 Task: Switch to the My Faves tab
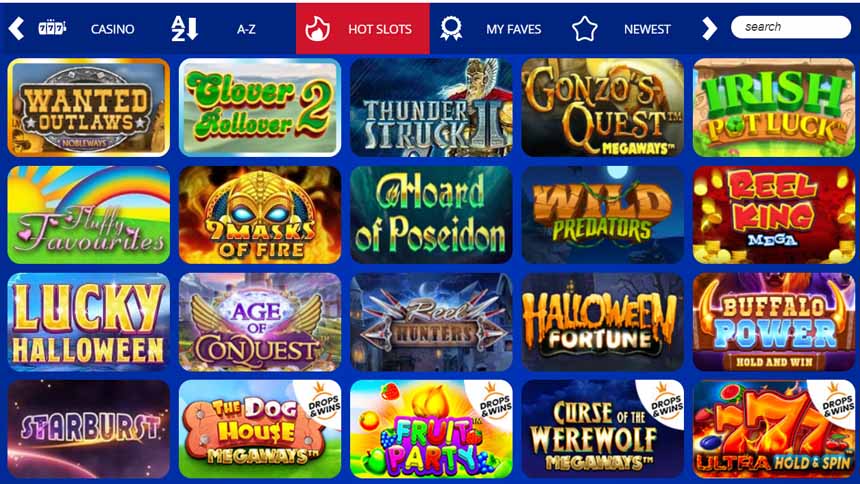click(513, 29)
